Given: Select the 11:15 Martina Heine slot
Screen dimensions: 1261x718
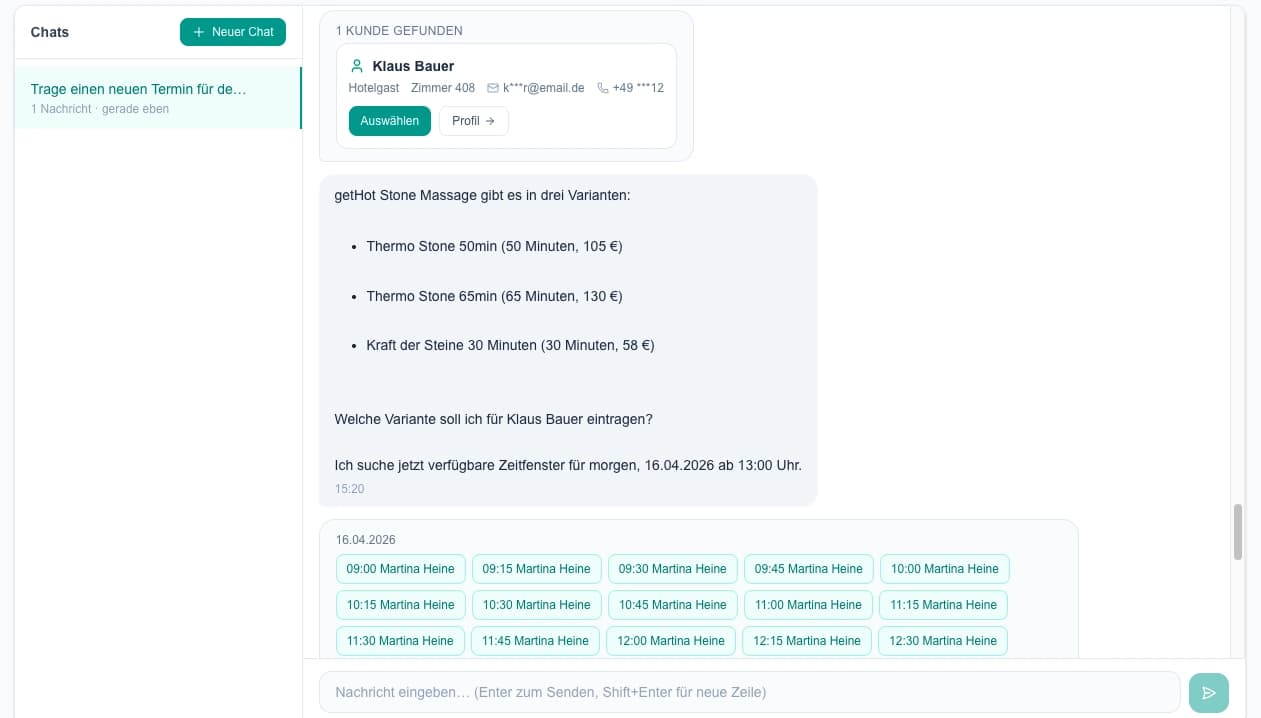Looking at the screenshot, I should pos(943,605).
